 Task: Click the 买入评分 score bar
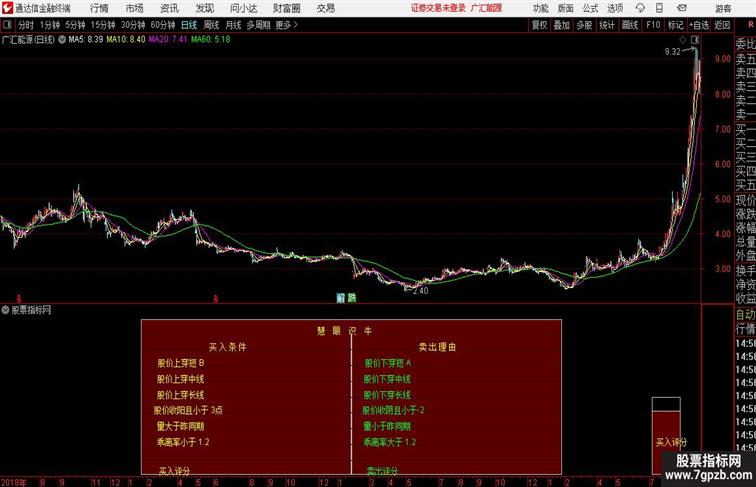coord(666,435)
